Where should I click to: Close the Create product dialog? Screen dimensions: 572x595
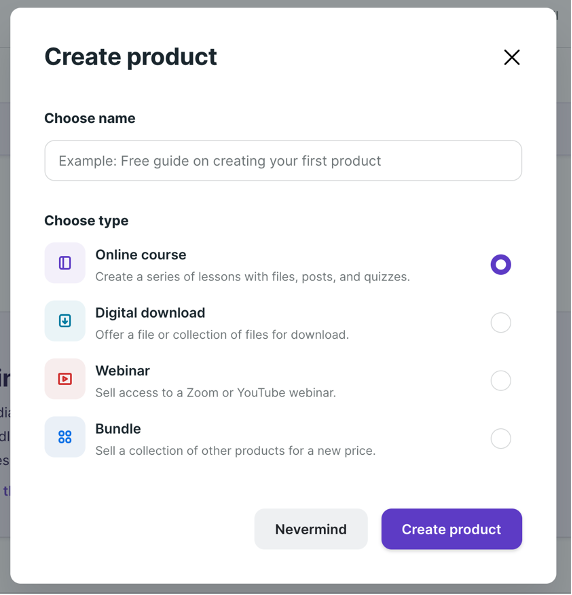512,57
